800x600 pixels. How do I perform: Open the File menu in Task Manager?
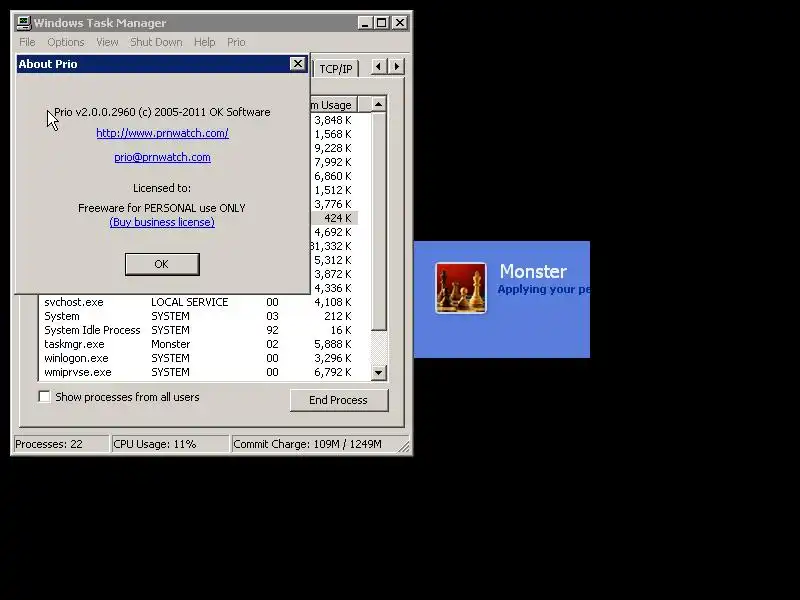(x=27, y=42)
